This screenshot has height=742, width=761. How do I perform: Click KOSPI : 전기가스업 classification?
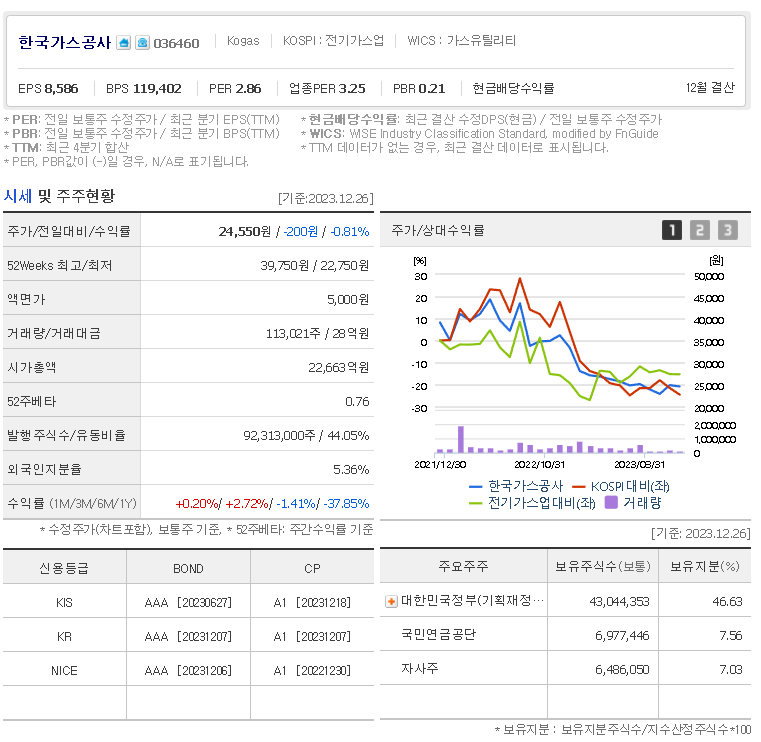(x=333, y=41)
